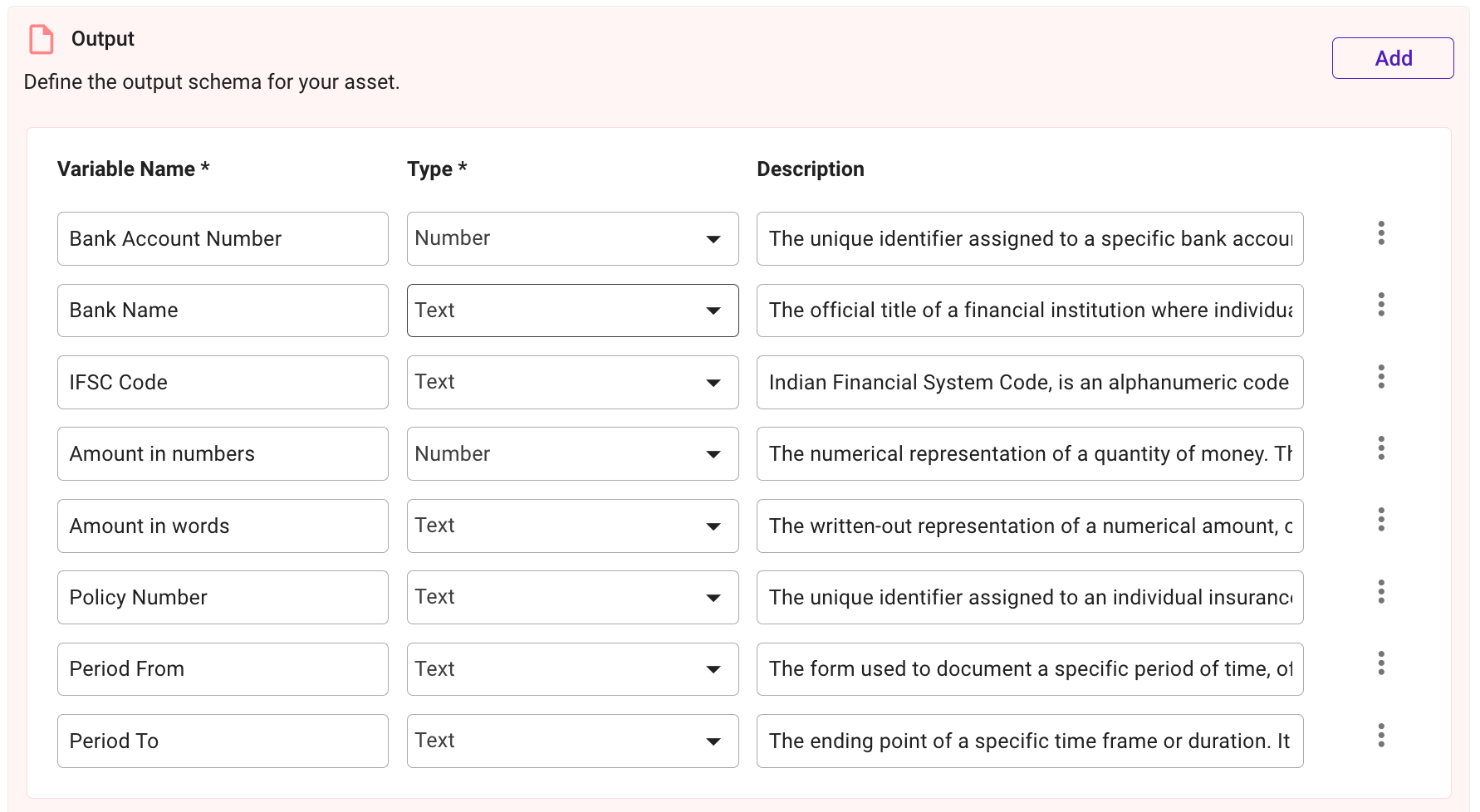
Task: Open Type dropdown for IFSC Code
Action: pyautogui.click(x=572, y=382)
